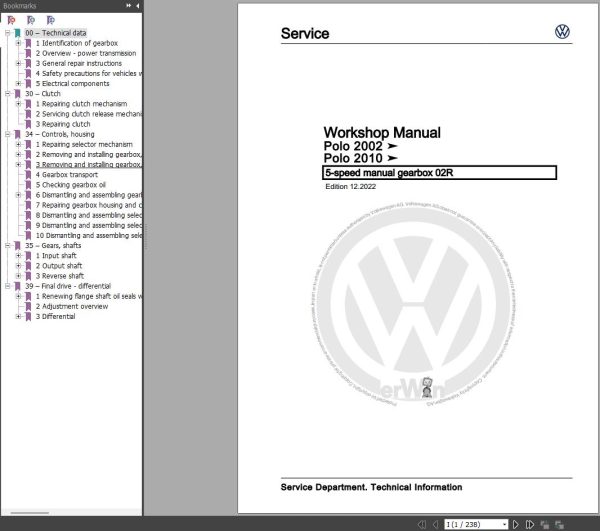Click the '5-speed manual gearbox 02R' title box
Viewport: 600px width, 531px height.
439,173
